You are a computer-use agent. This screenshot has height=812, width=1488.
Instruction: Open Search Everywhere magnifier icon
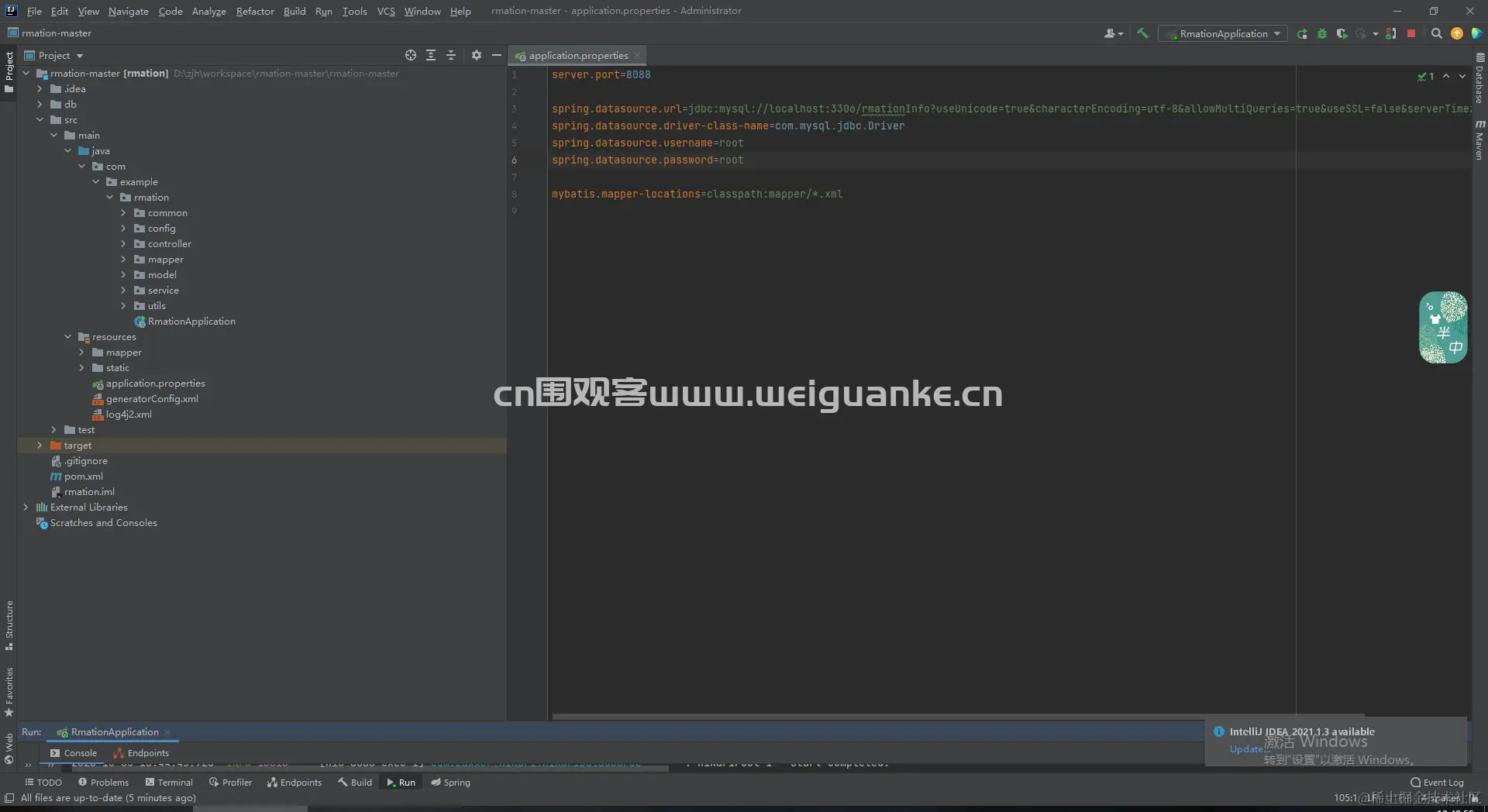pyautogui.click(x=1436, y=33)
